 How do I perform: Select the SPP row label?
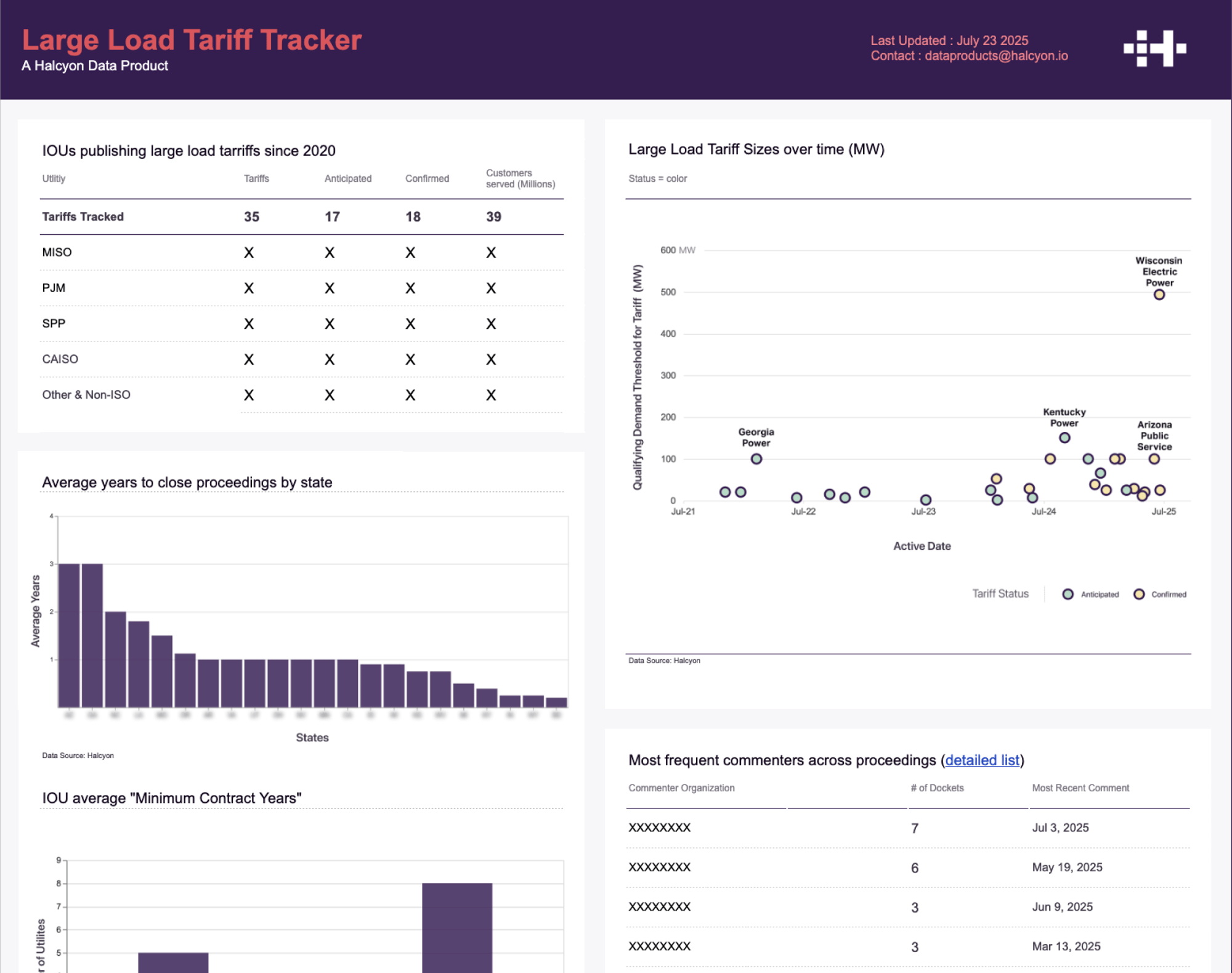(54, 324)
